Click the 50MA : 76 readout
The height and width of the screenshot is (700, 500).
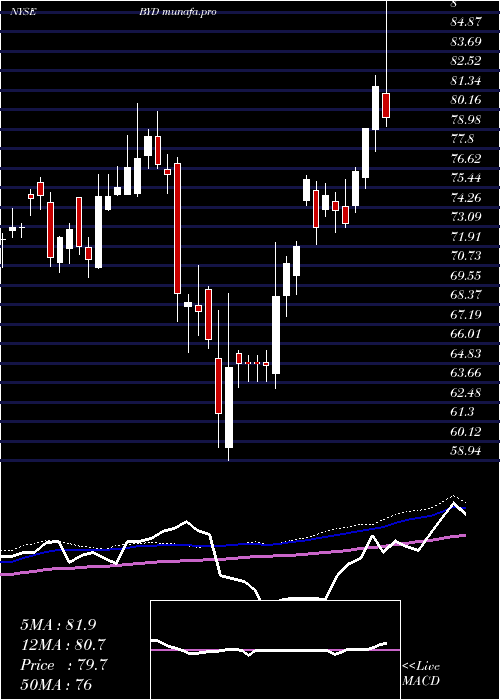click(x=56, y=684)
